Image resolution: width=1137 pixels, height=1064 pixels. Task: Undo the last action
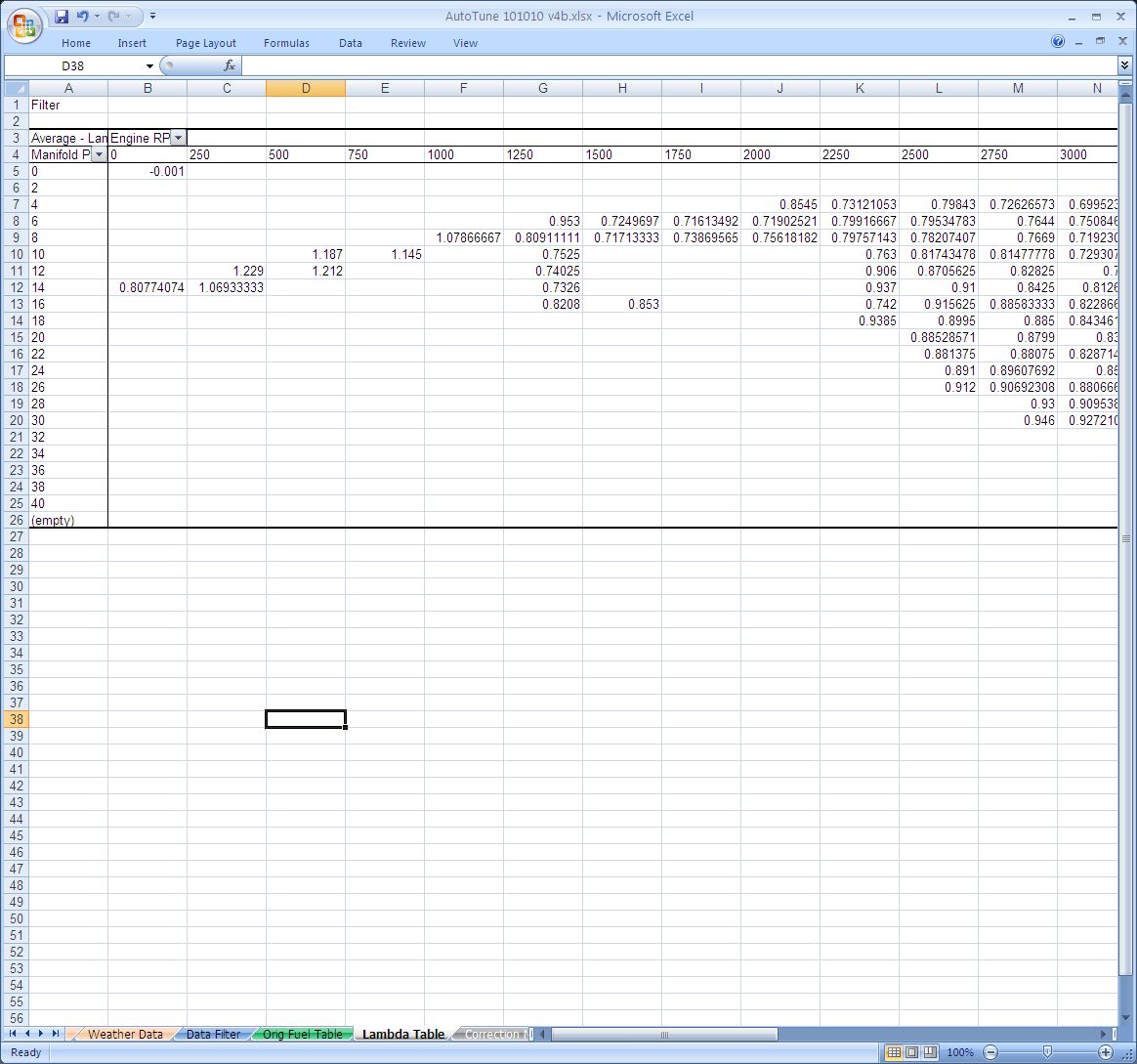pyautogui.click(x=82, y=17)
